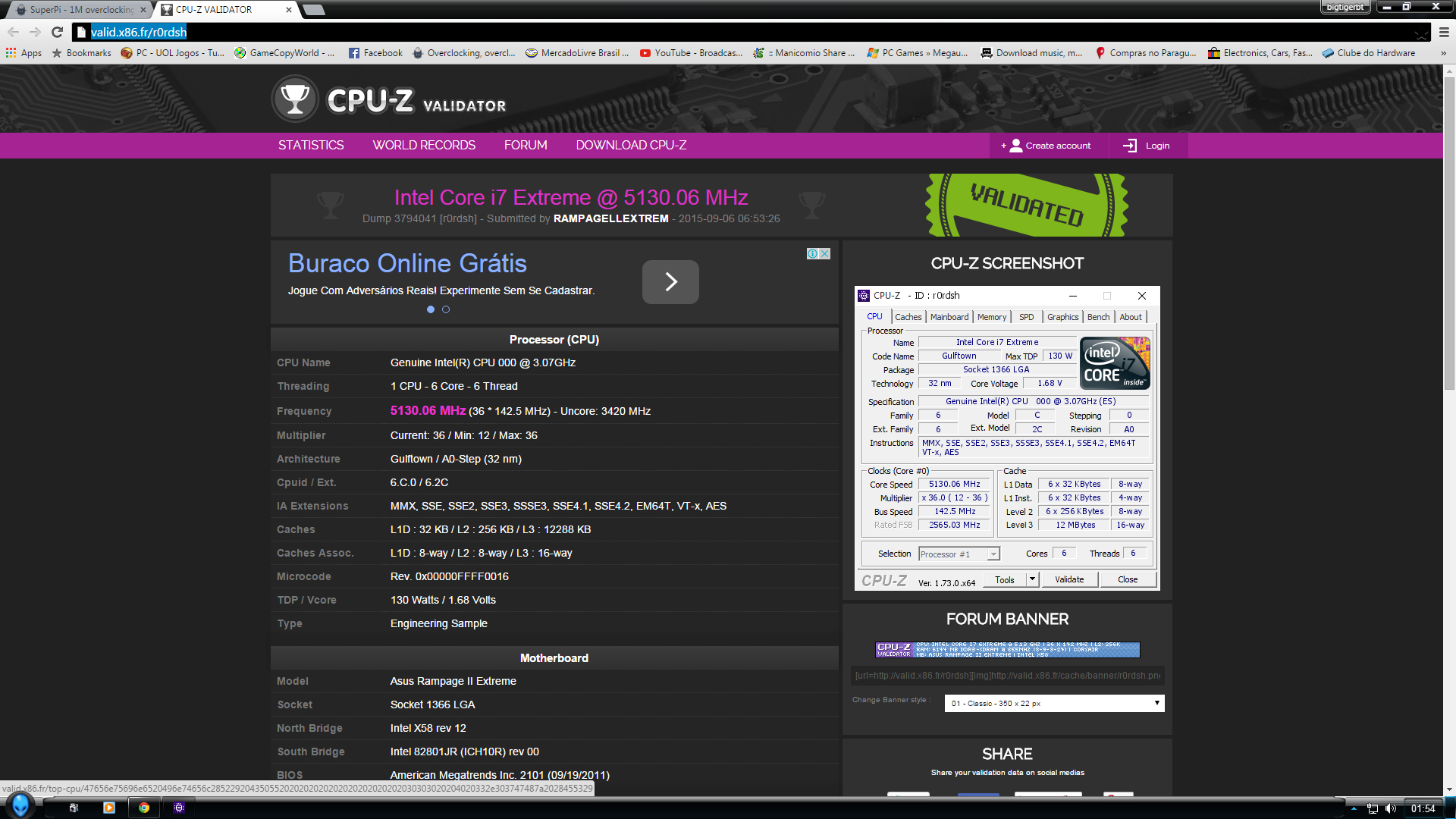
Task: Show hidden tray icons arrow
Action: tap(1354, 808)
